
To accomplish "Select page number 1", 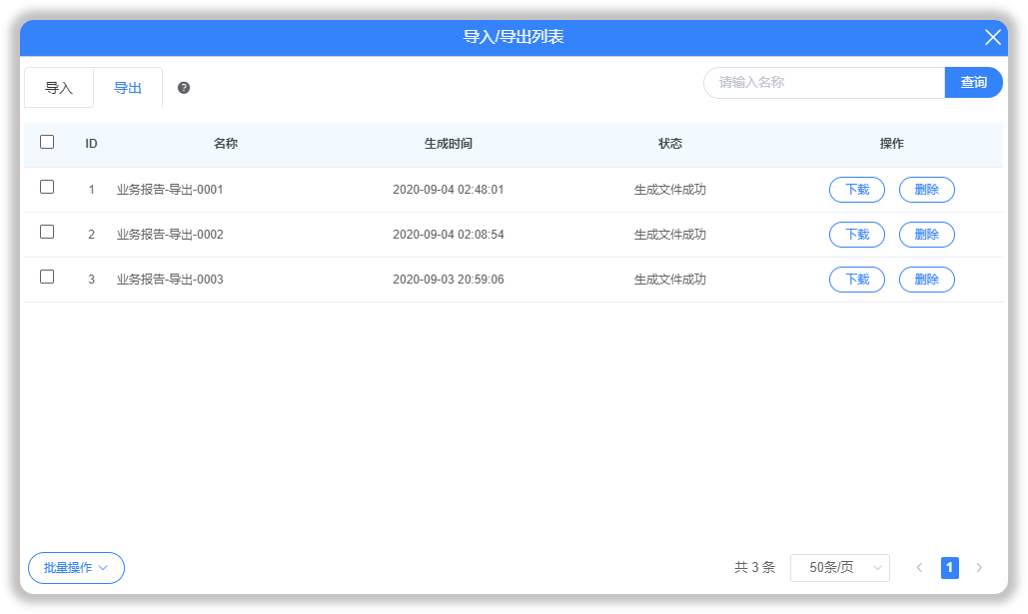I will (x=949, y=567).
